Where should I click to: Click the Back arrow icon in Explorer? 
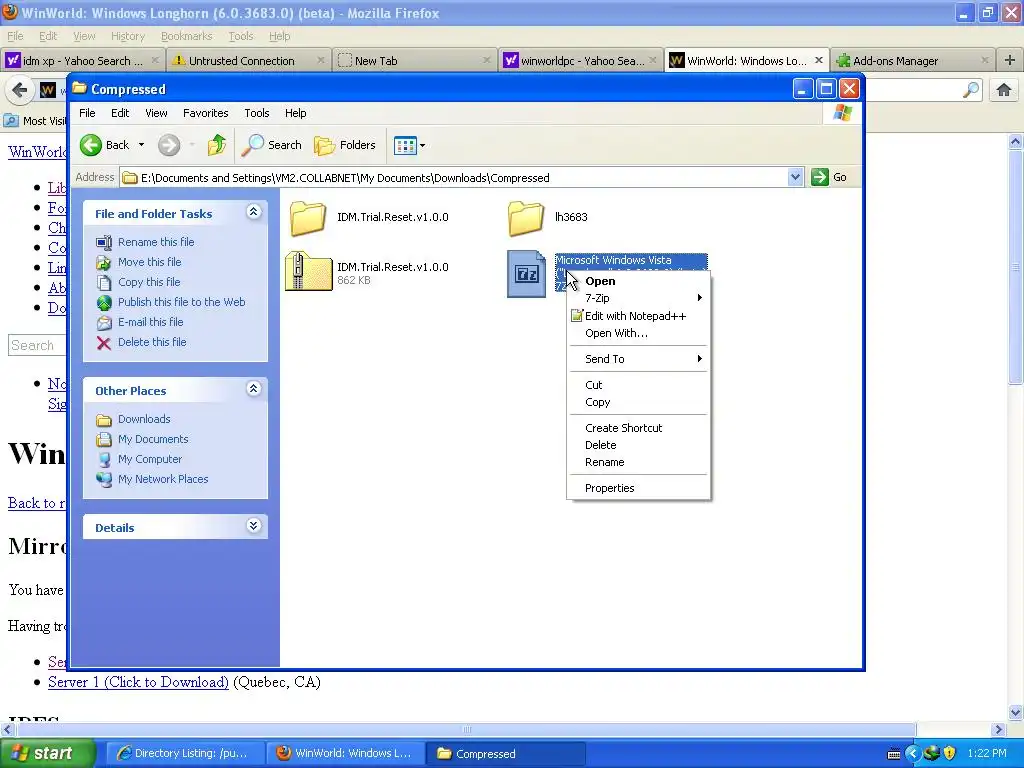[91, 145]
